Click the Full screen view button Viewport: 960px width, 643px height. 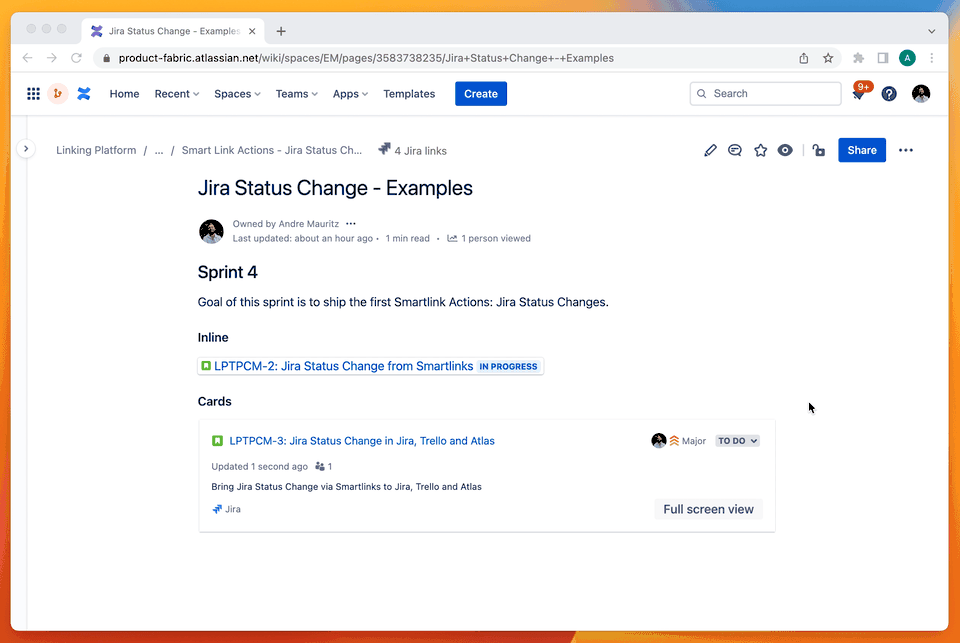pos(708,510)
